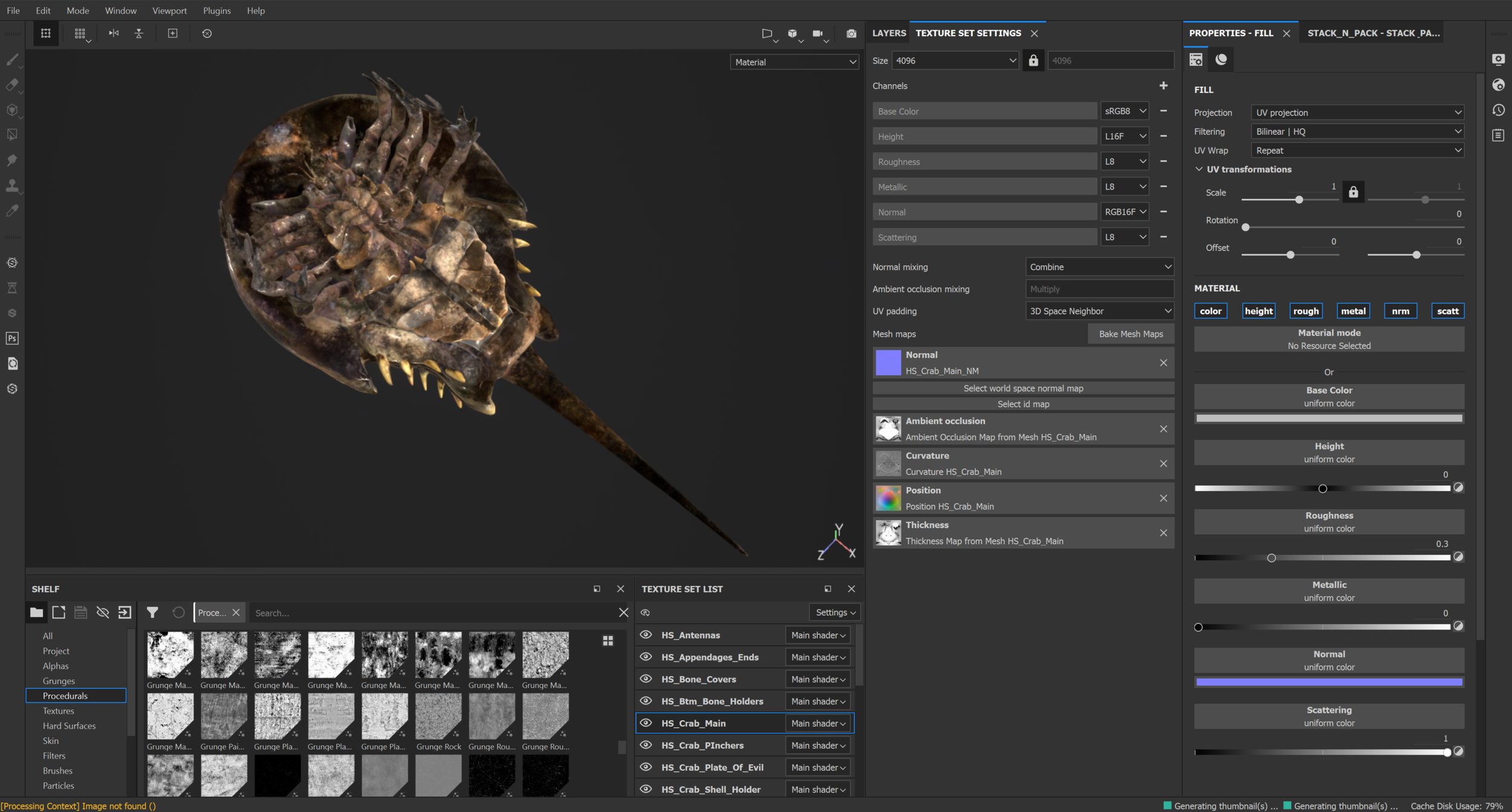Image resolution: width=1512 pixels, height=812 pixels.
Task: Select the Paint brush tool
Action: 12,59
